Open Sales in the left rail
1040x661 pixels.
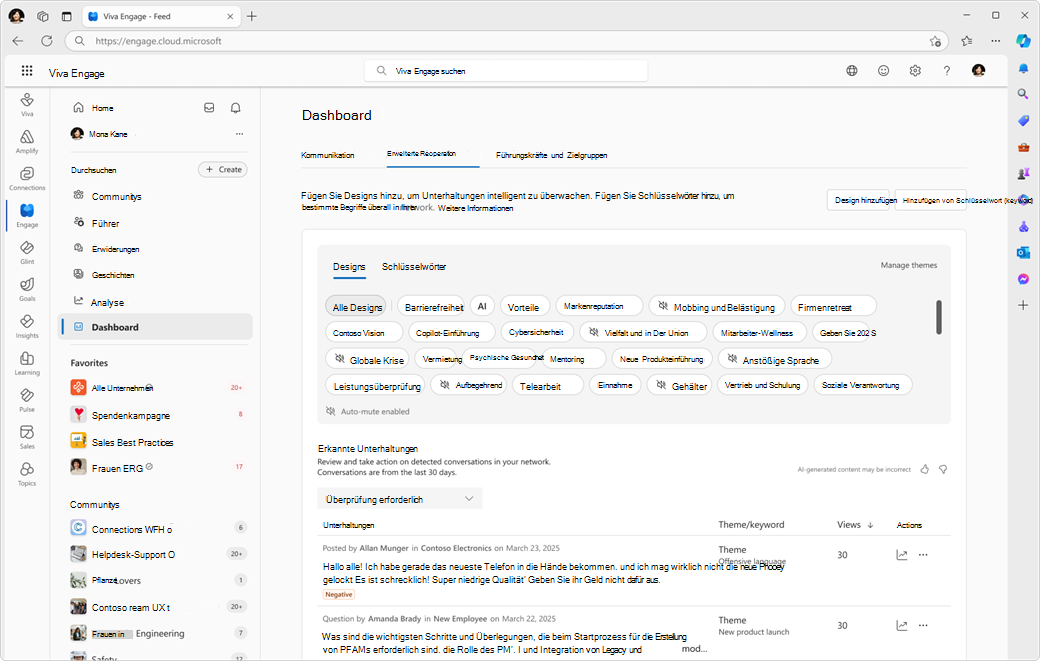point(27,437)
